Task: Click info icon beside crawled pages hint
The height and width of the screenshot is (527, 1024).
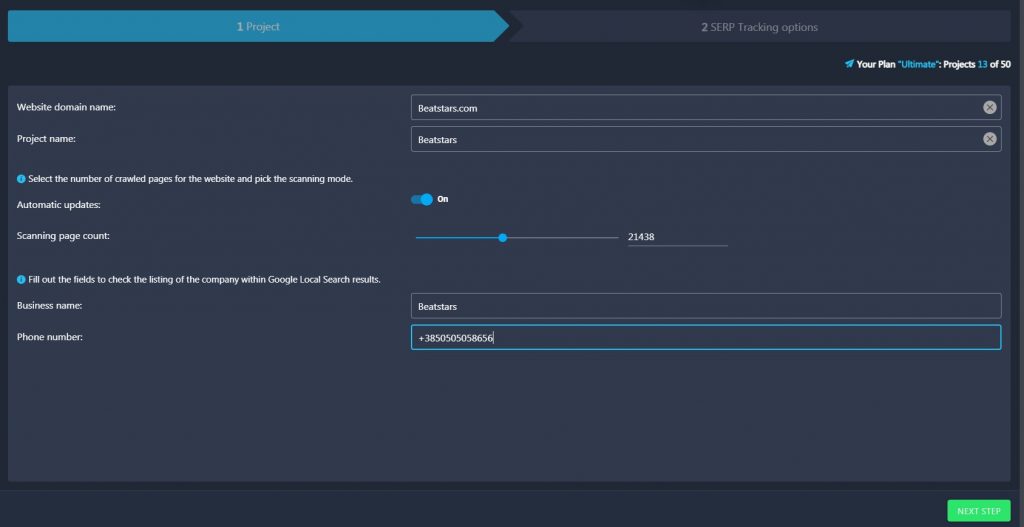Action: pos(21,179)
